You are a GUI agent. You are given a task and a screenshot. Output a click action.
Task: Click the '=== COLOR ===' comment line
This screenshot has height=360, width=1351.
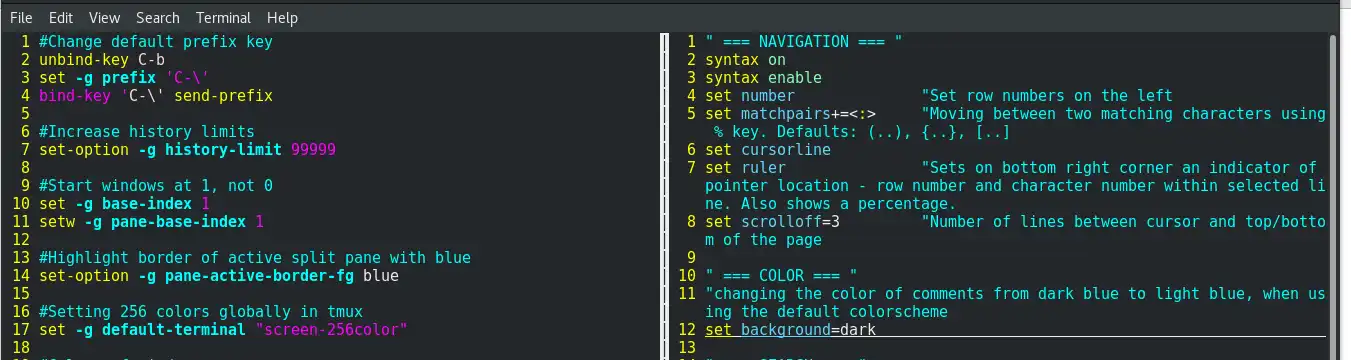click(781, 275)
